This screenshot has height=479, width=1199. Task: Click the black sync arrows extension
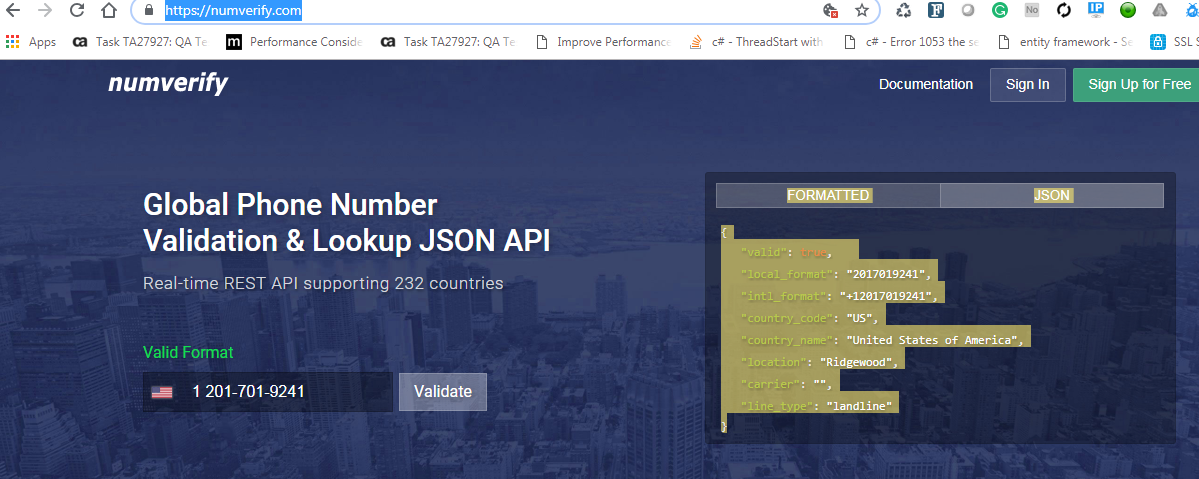1064,10
